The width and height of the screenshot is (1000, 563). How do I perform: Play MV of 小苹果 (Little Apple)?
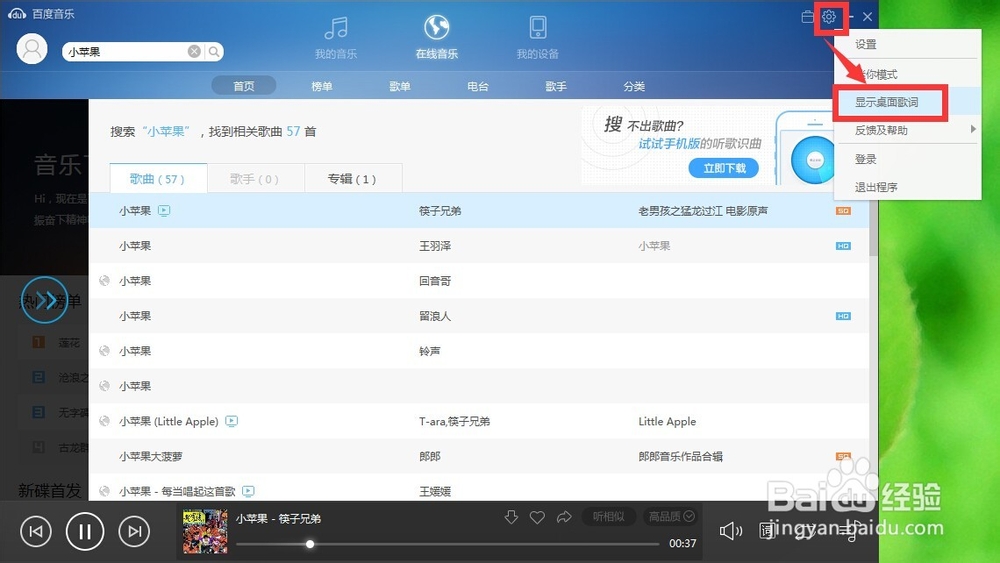pos(232,421)
